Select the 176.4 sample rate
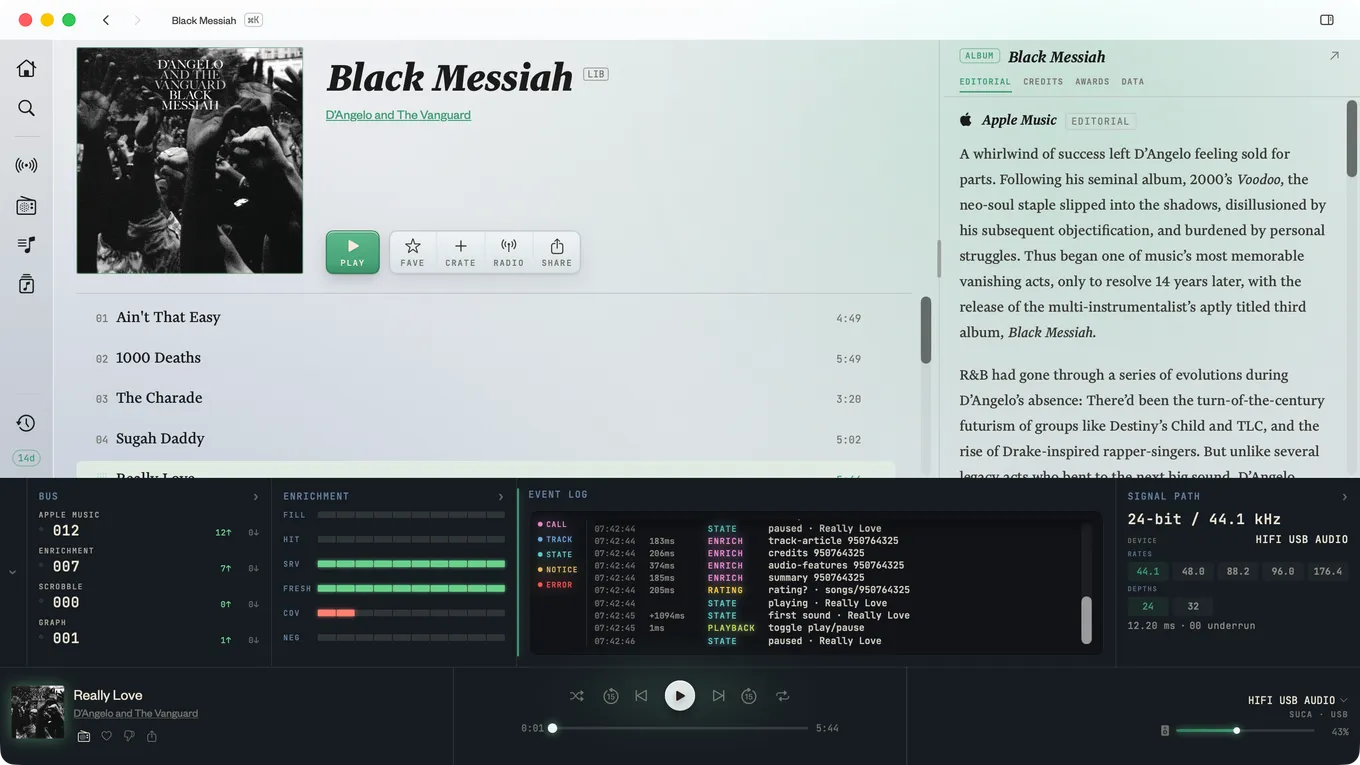 (1328, 572)
